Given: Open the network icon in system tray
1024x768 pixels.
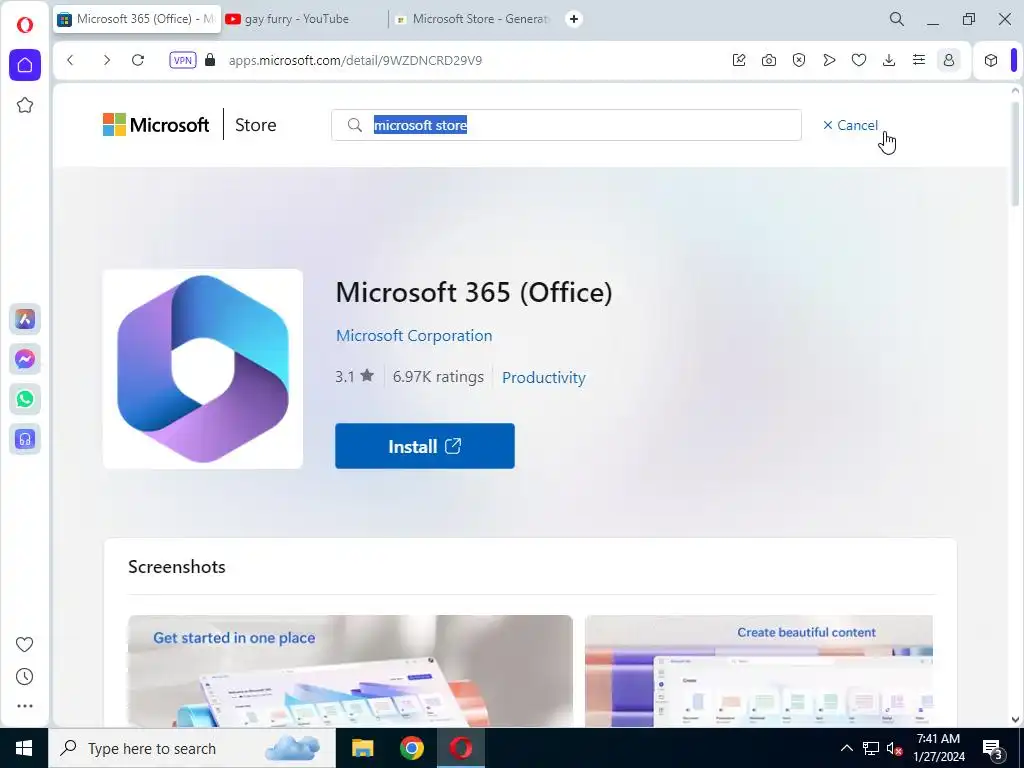Looking at the screenshot, I should pyautogui.click(x=871, y=748).
